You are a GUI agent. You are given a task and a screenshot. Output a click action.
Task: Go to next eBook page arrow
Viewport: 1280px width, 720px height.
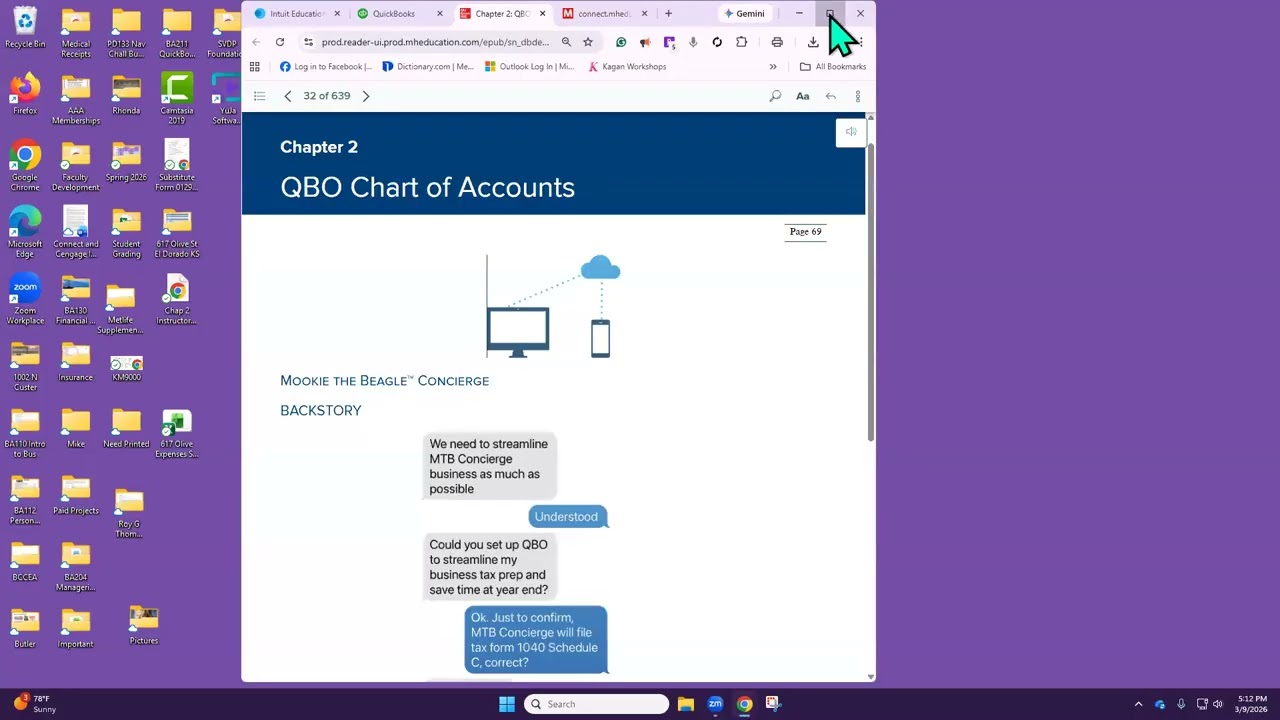366,96
